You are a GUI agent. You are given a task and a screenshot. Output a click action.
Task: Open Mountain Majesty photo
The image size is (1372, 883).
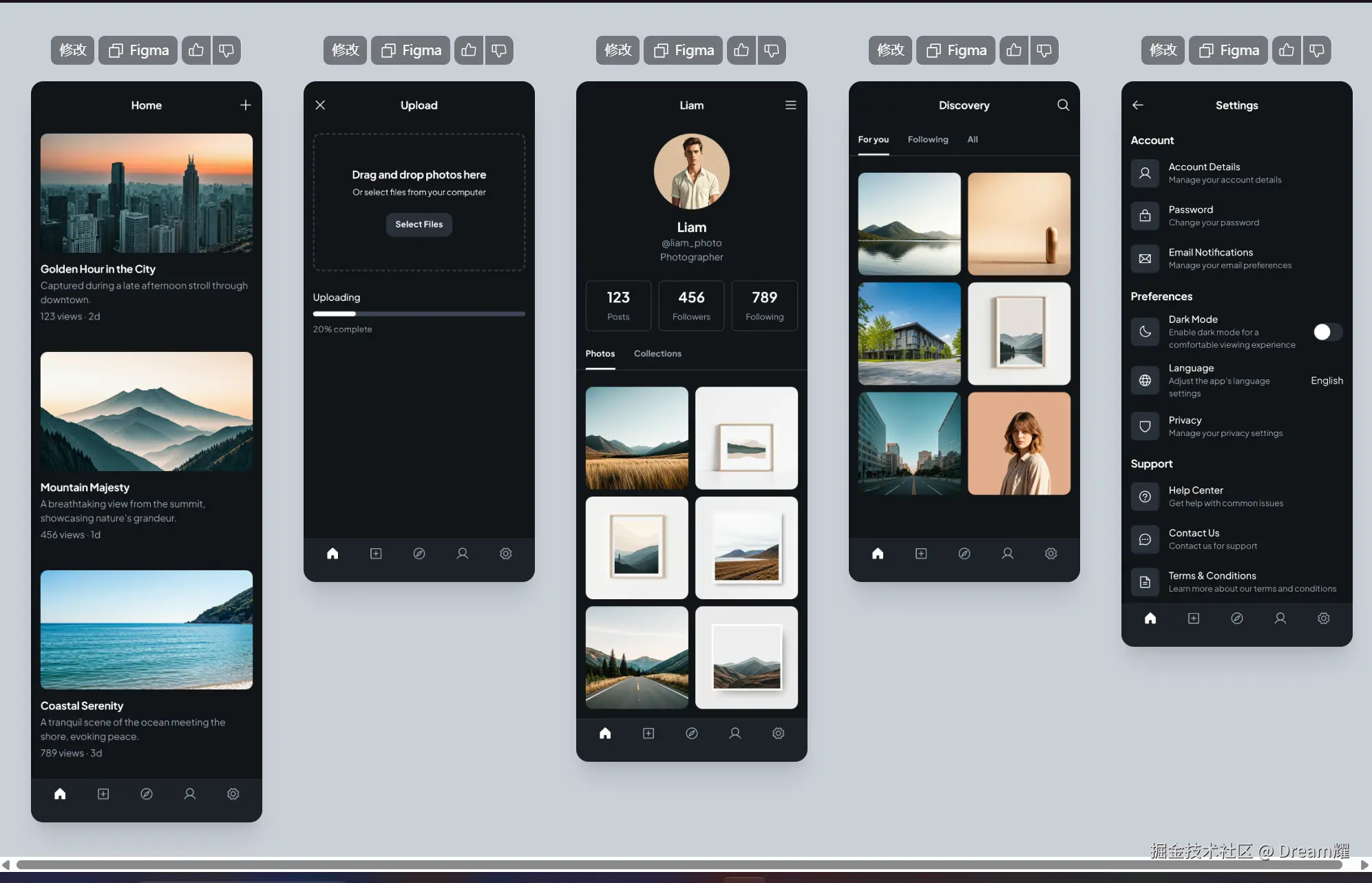pyautogui.click(x=147, y=411)
